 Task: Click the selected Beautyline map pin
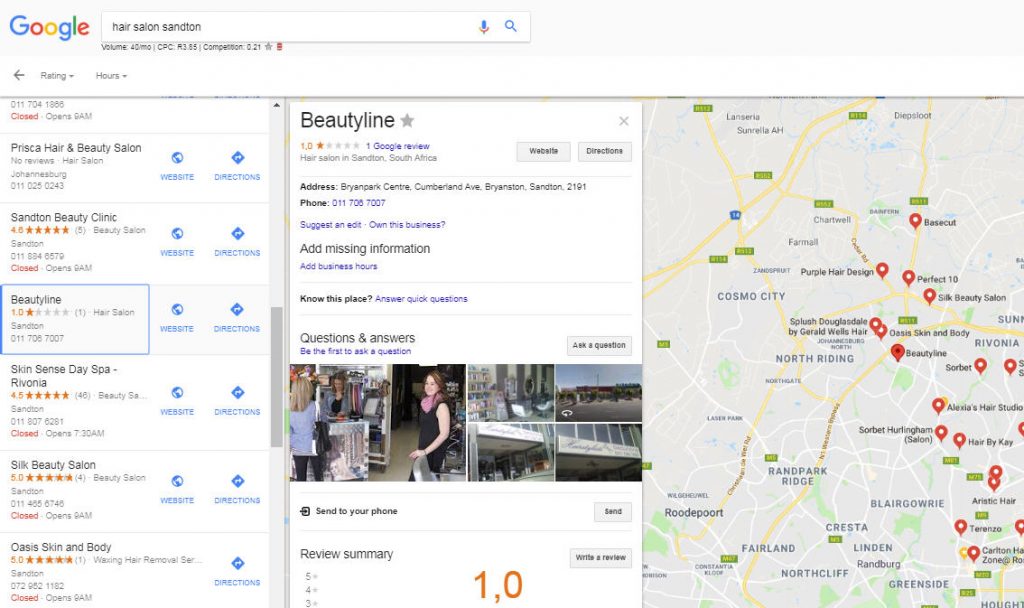(898, 352)
